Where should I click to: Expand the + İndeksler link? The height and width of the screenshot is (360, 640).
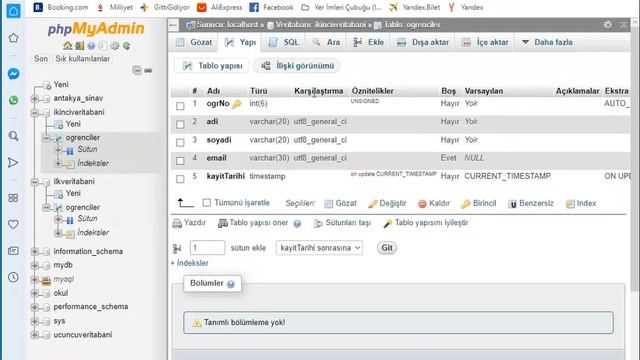pyautogui.click(x=189, y=263)
